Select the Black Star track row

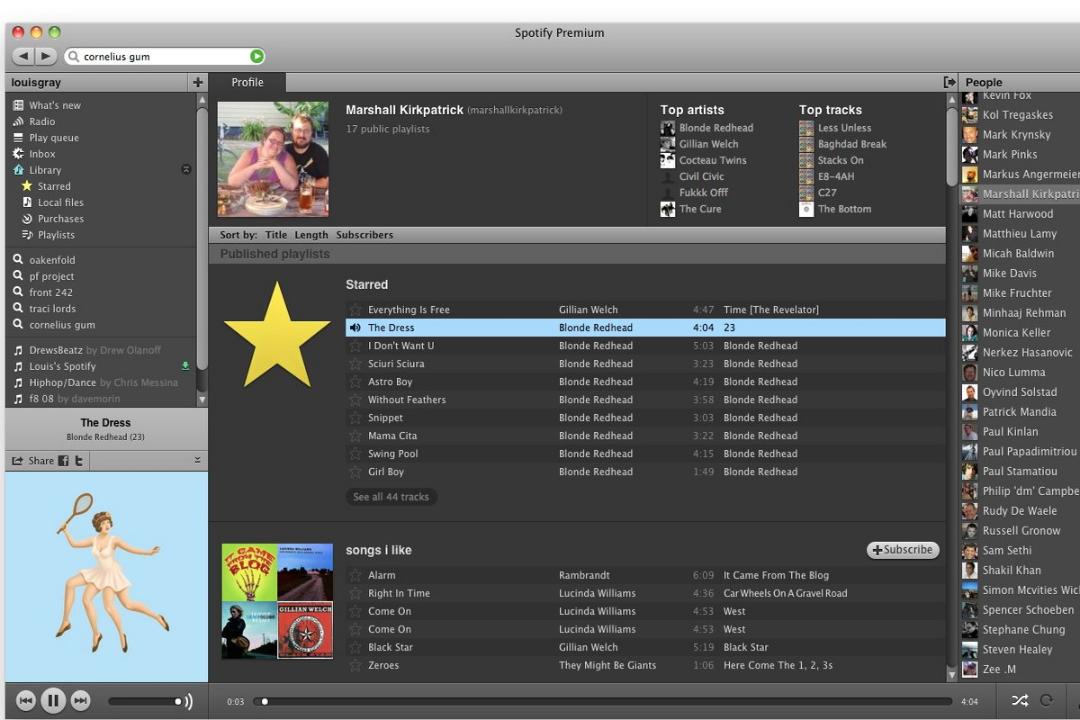645,648
